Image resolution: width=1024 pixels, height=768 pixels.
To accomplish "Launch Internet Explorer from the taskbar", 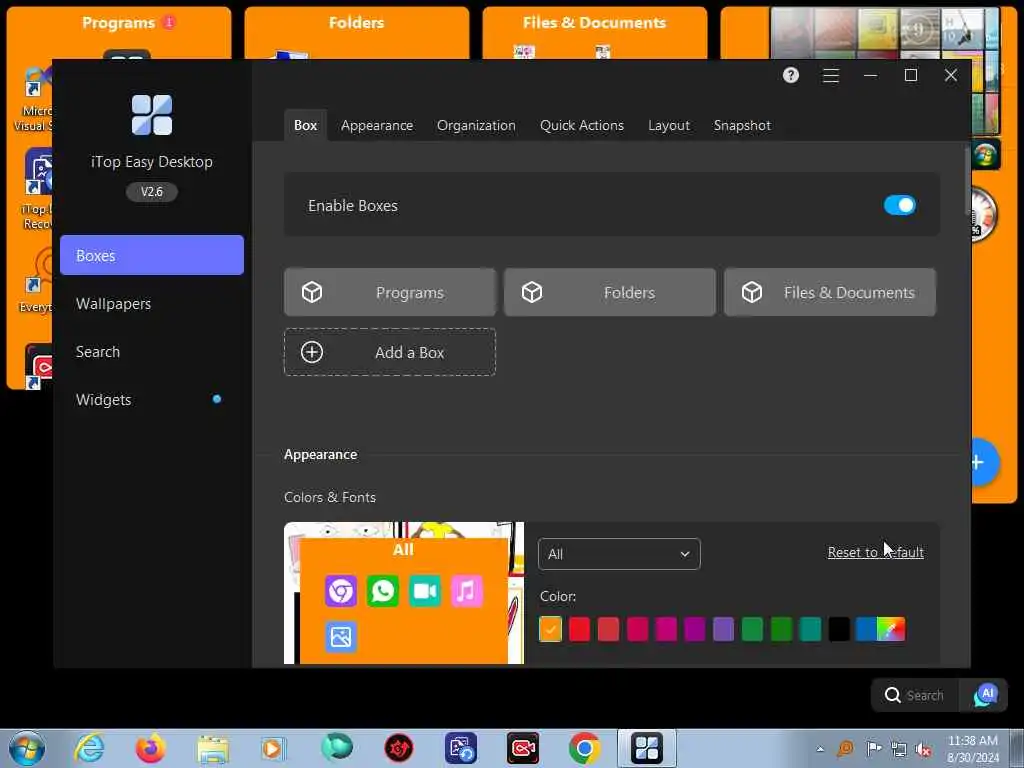I will 89,748.
